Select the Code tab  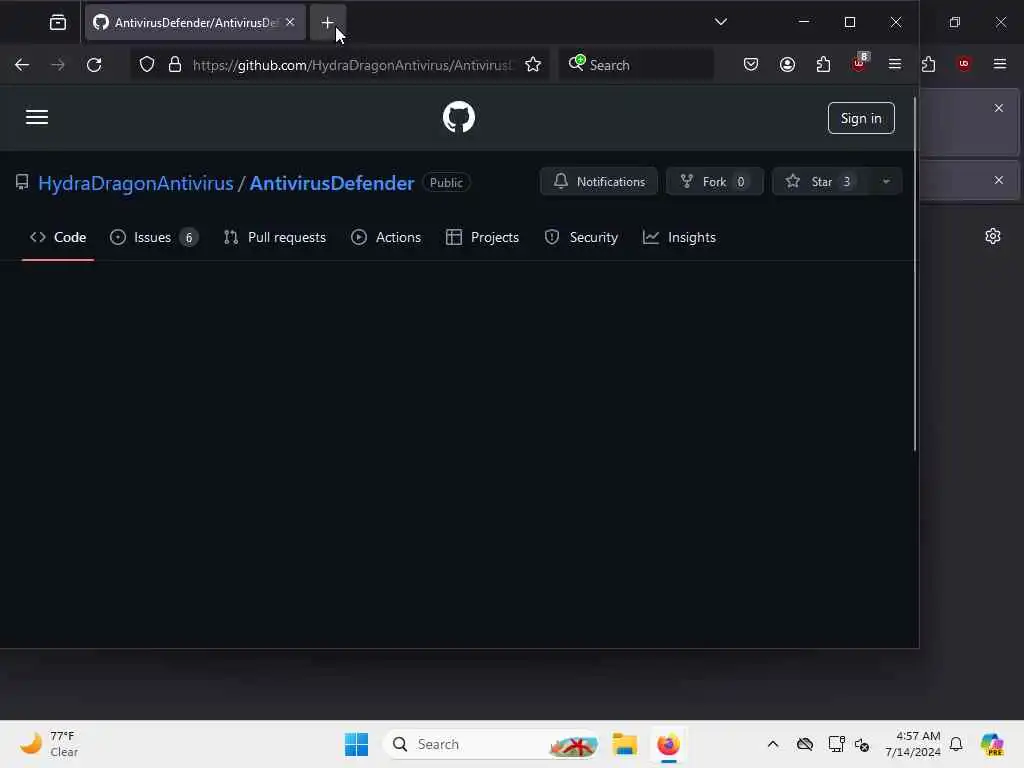(57, 238)
